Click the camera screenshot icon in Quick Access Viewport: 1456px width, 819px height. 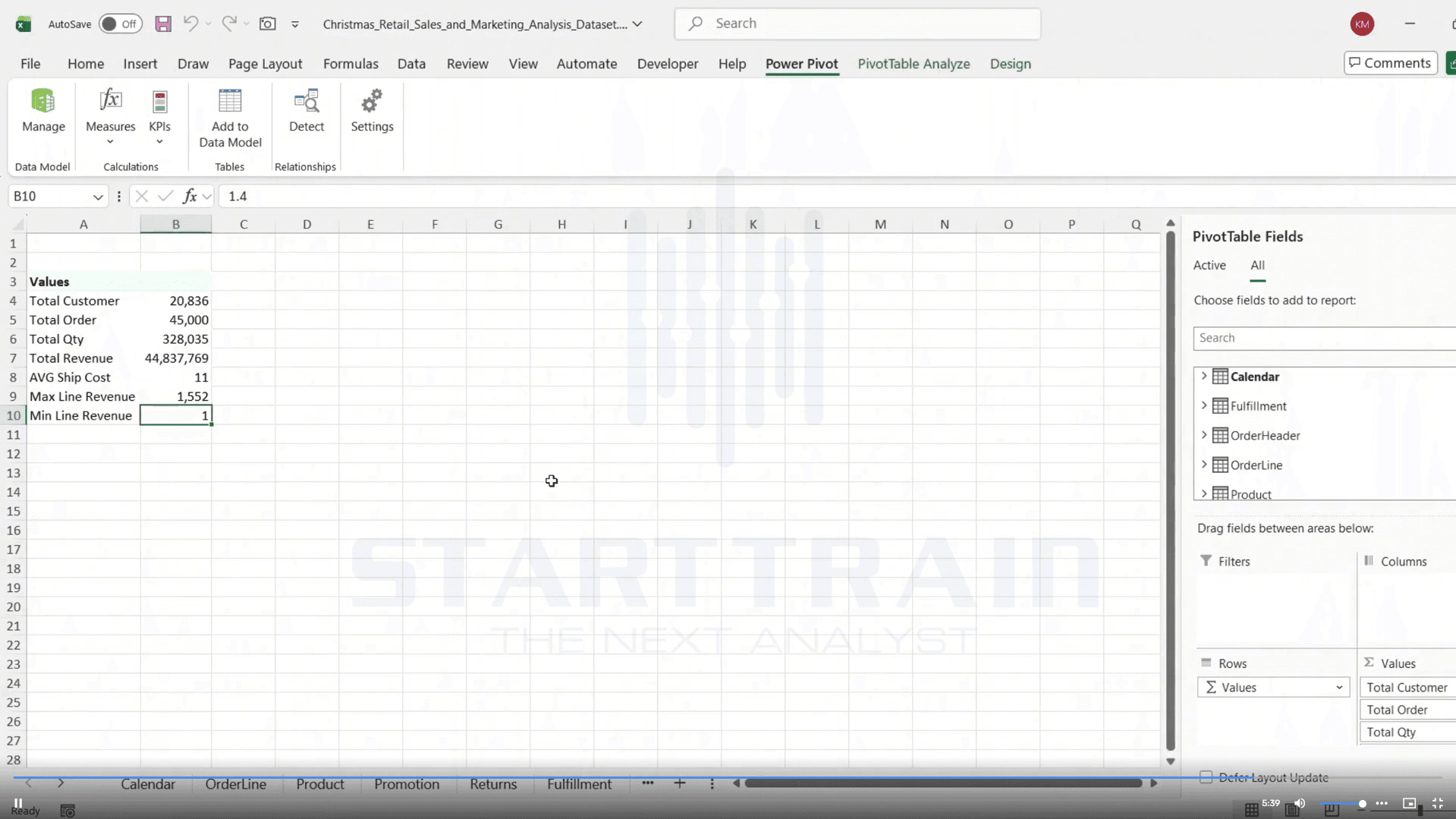click(267, 24)
